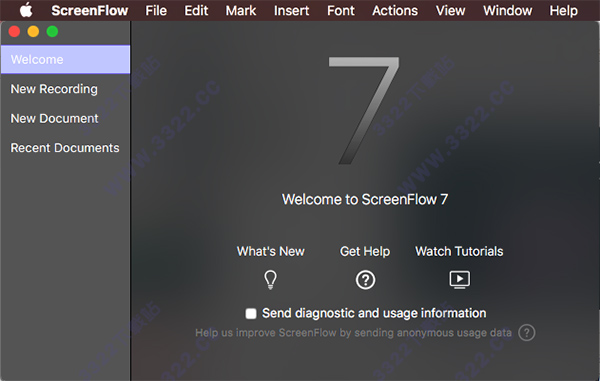Screen dimensions: 600x381
Task: Click the What's New text link
Action: (x=271, y=251)
